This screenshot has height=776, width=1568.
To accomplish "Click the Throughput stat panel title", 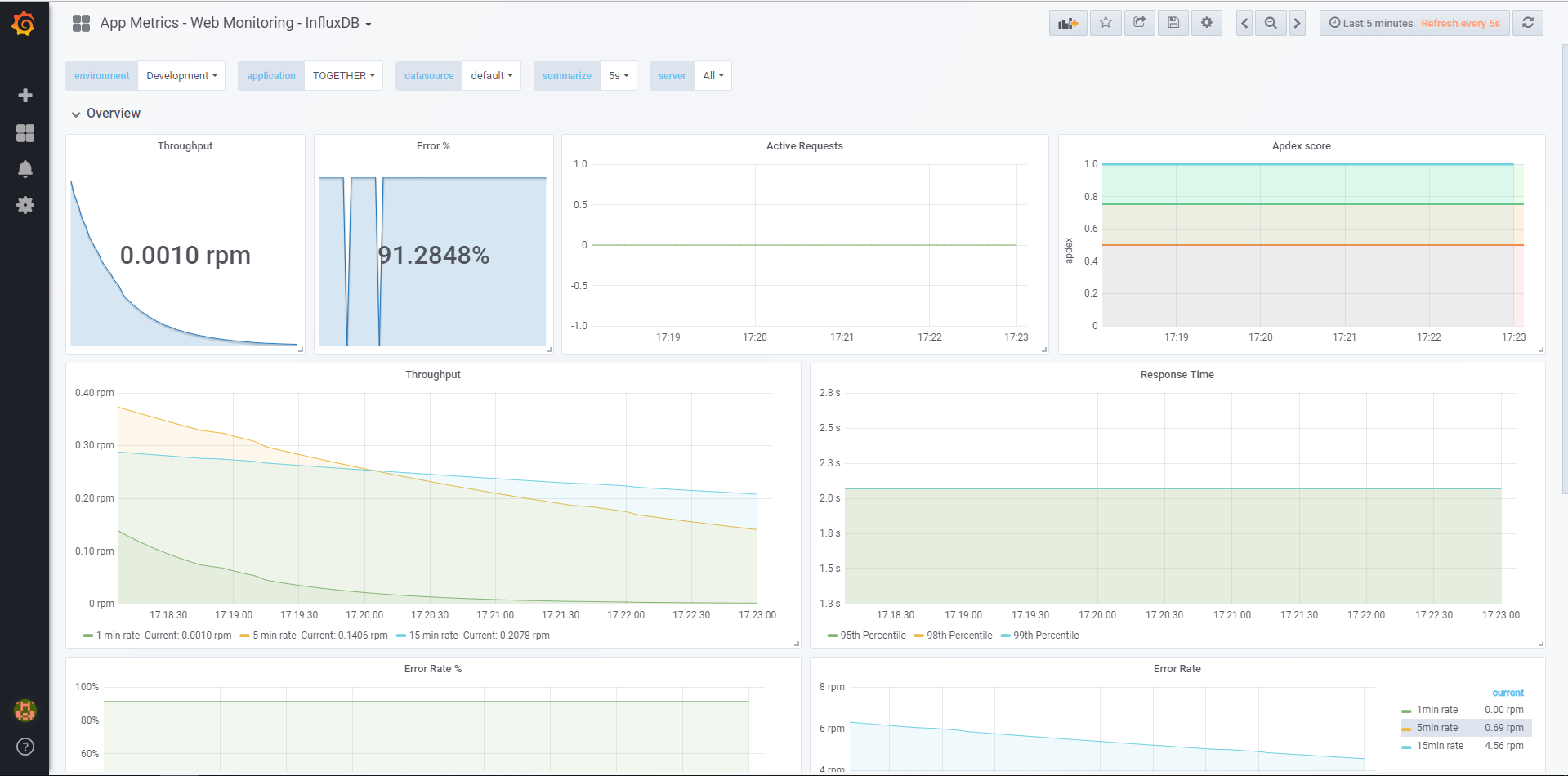I will pos(185,146).
